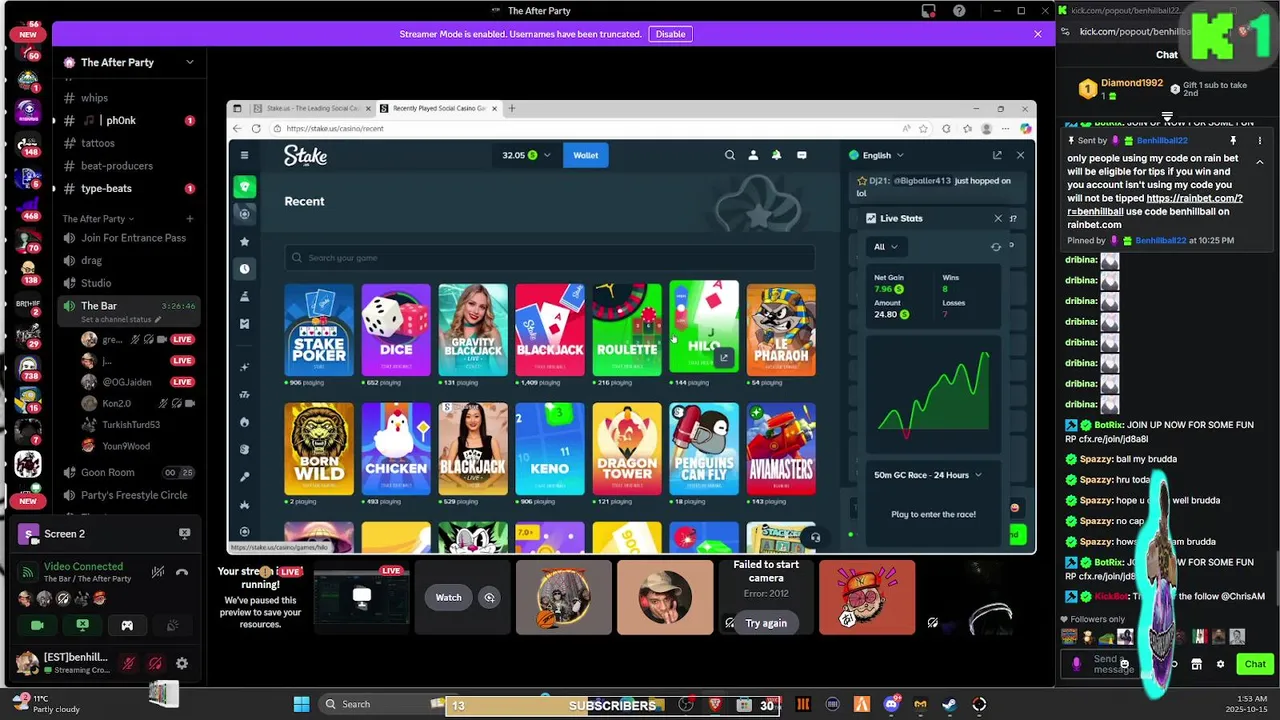
Task: Open the Stake notifications bell icon
Action: (777, 155)
